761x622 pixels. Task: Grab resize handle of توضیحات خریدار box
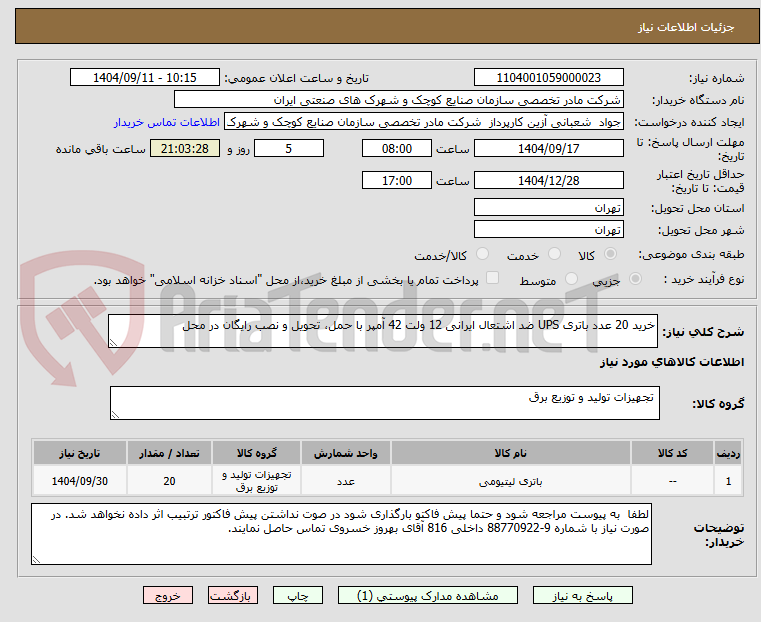click(36, 559)
